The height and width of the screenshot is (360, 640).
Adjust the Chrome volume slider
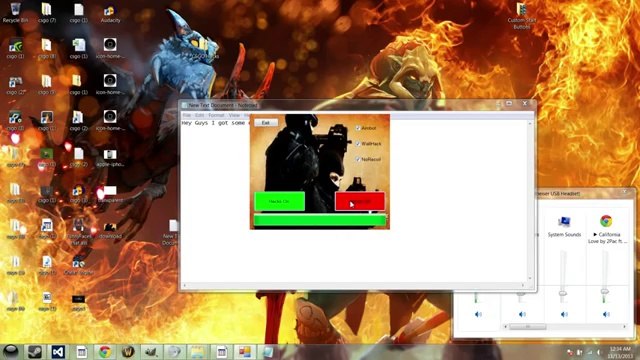click(604, 291)
